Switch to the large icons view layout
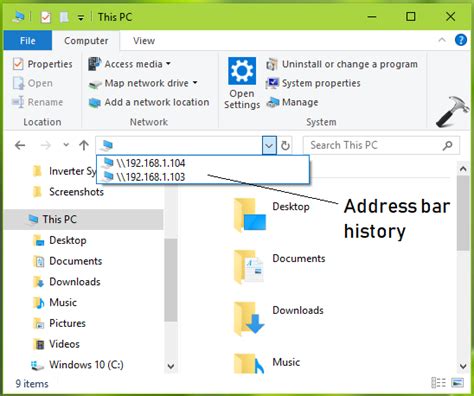The image size is (474, 396). coord(457,383)
